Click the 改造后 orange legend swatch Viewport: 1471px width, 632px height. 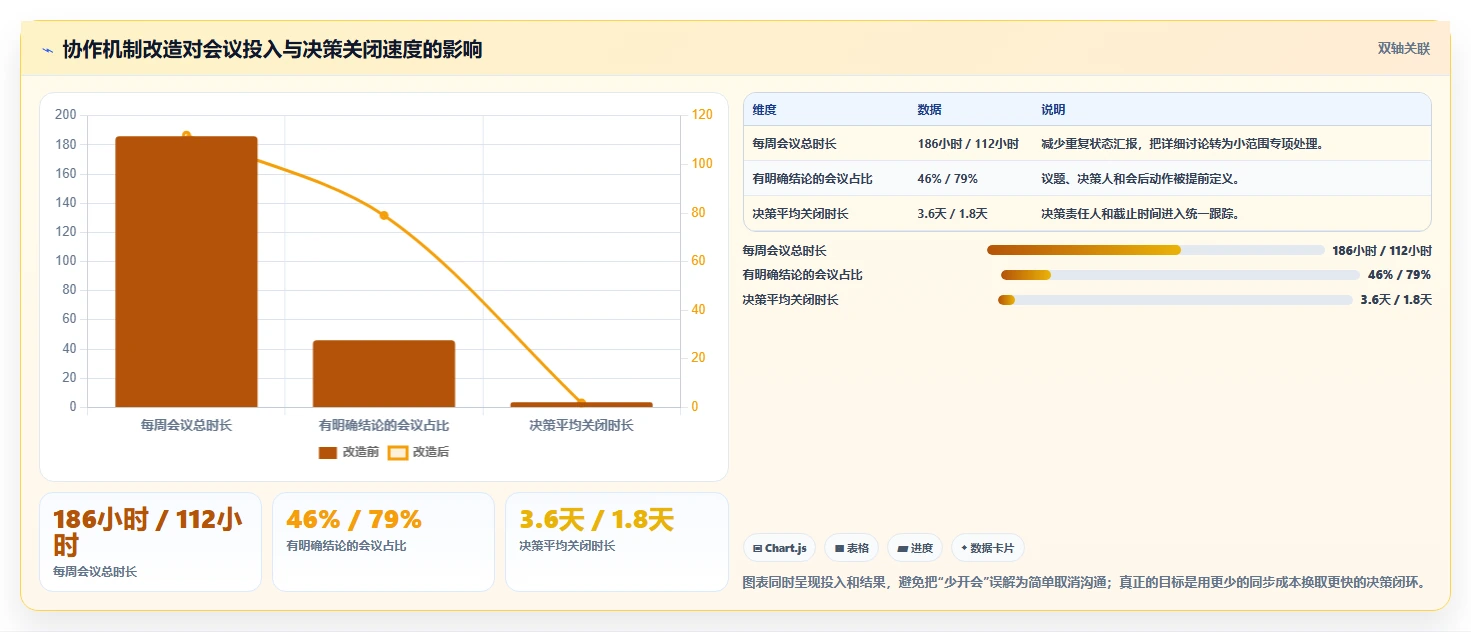pos(397,453)
